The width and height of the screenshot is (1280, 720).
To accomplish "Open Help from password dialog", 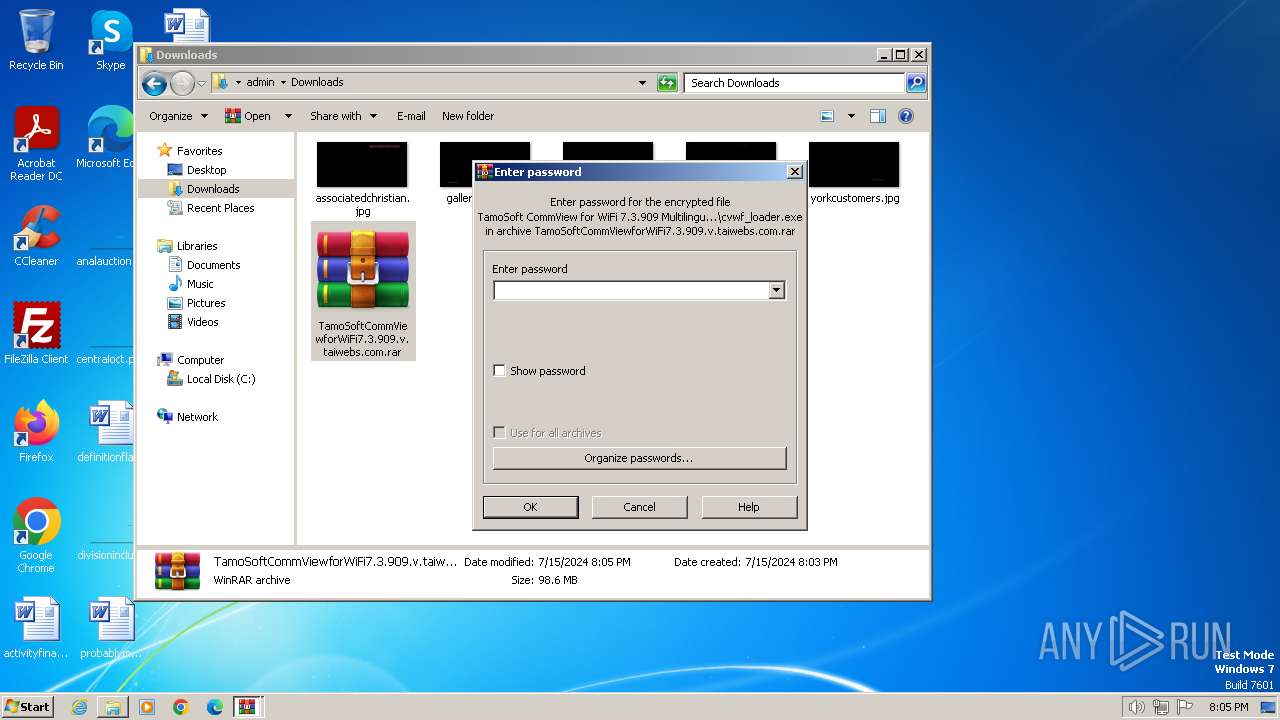I will coord(749,507).
